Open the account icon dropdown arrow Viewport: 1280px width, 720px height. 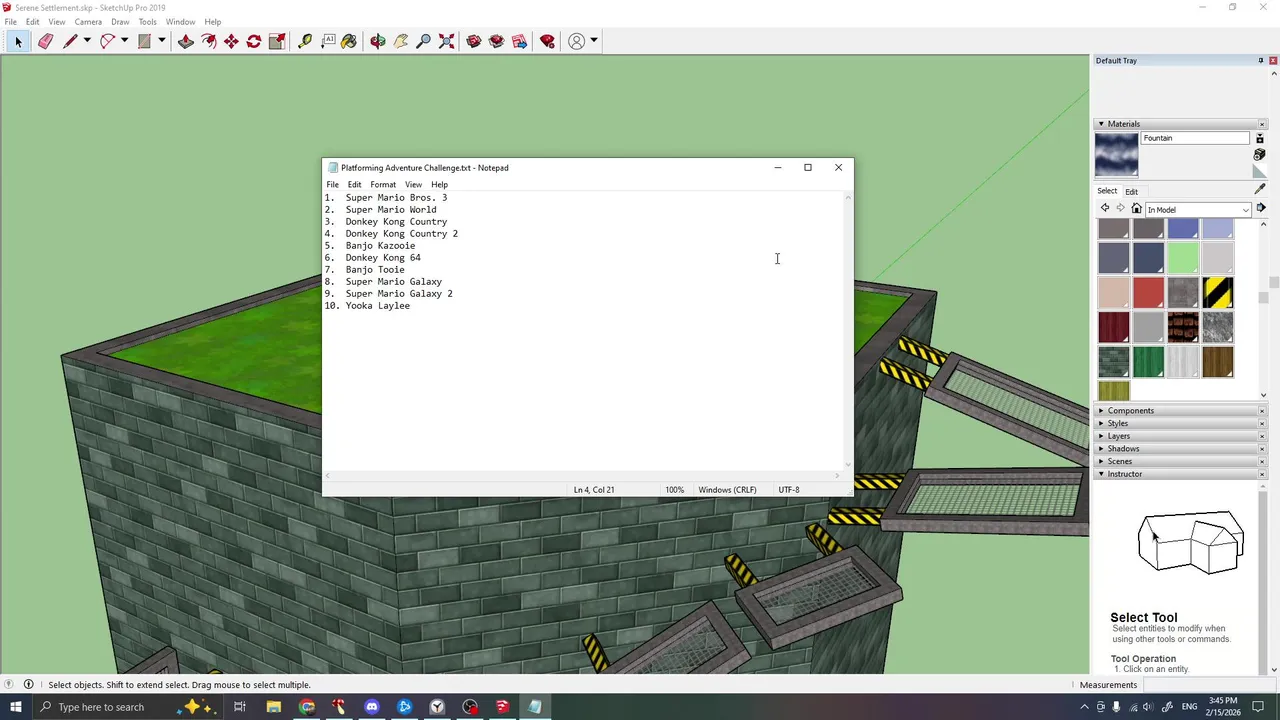[x=594, y=41]
